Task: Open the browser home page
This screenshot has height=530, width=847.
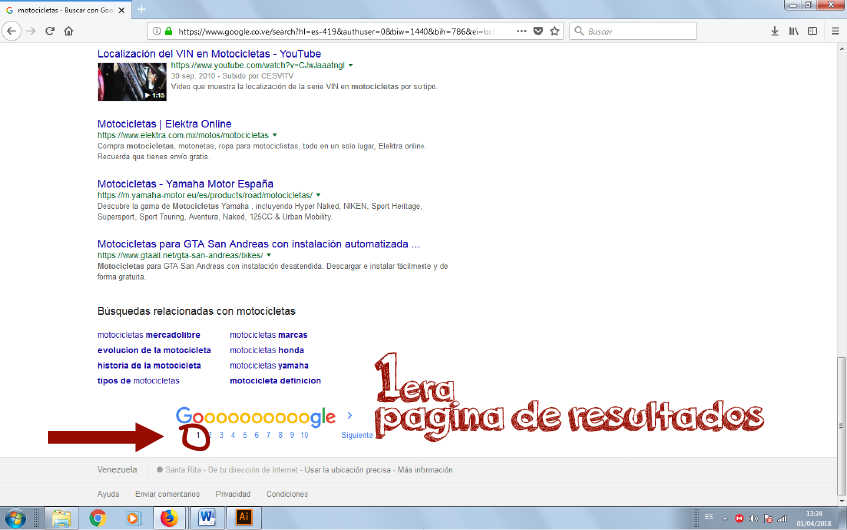Action: click(69, 31)
